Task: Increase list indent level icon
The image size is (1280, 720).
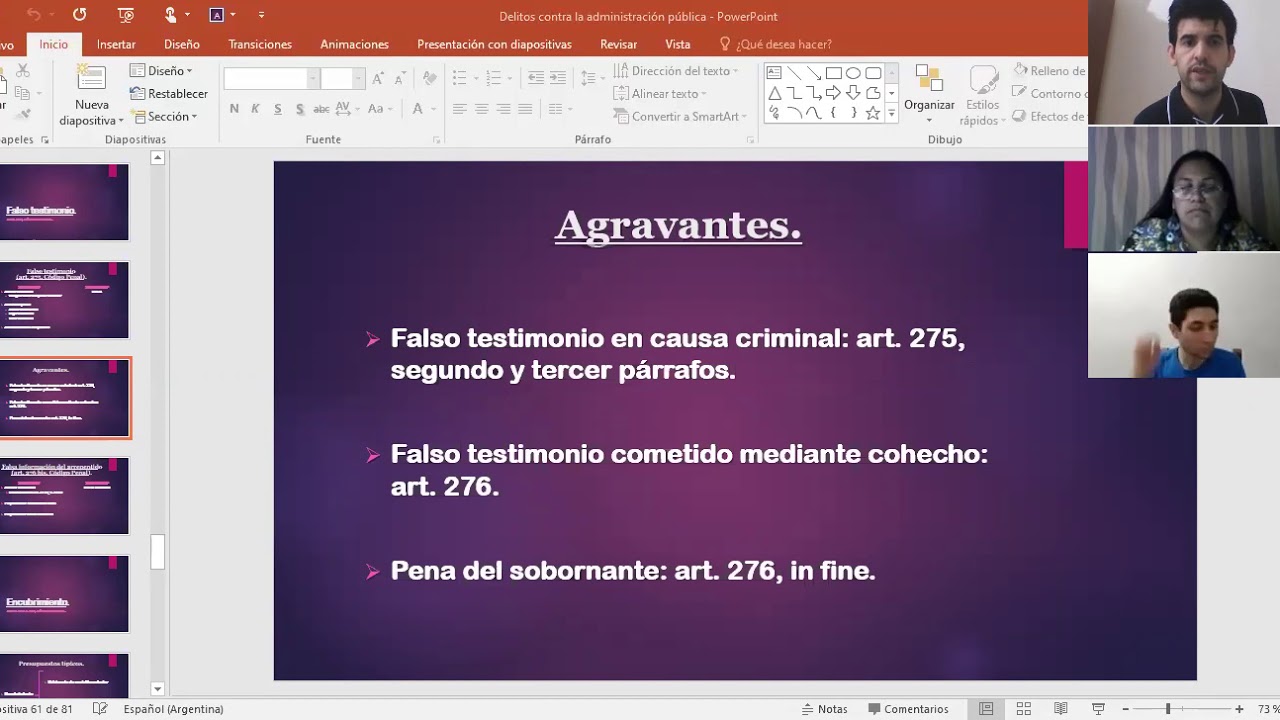Action: click(558, 78)
